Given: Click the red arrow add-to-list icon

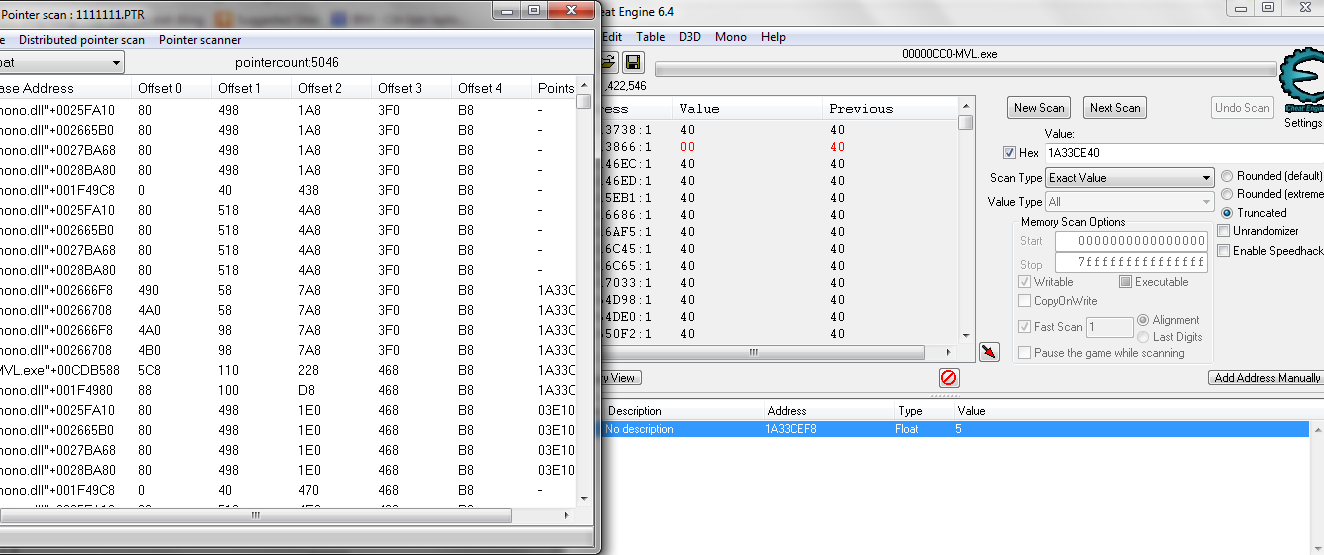Looking at the screenshot, I should pyautogui.click(x=989, y=352).
